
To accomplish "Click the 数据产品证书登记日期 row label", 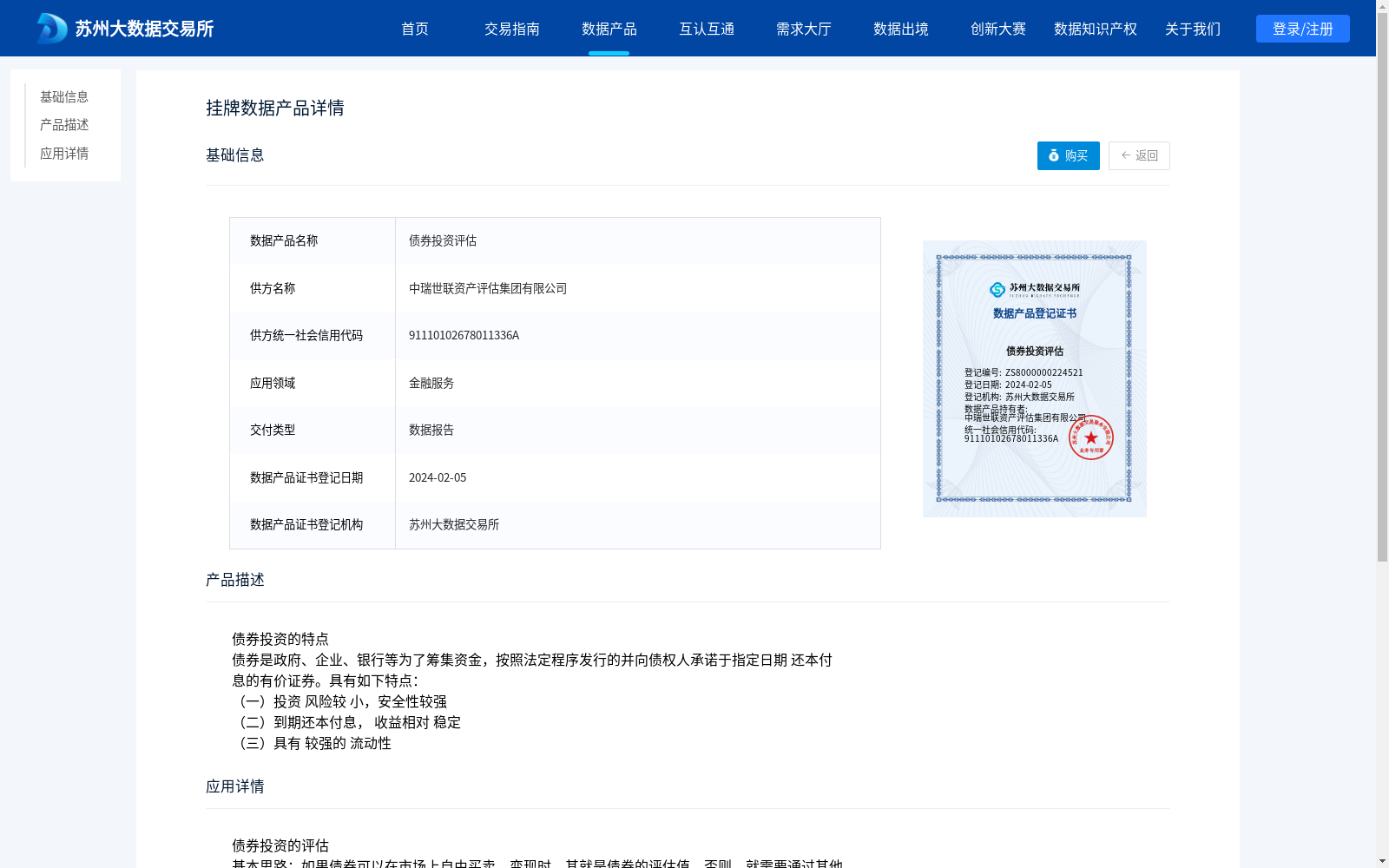I will click(x=306, y=477).
